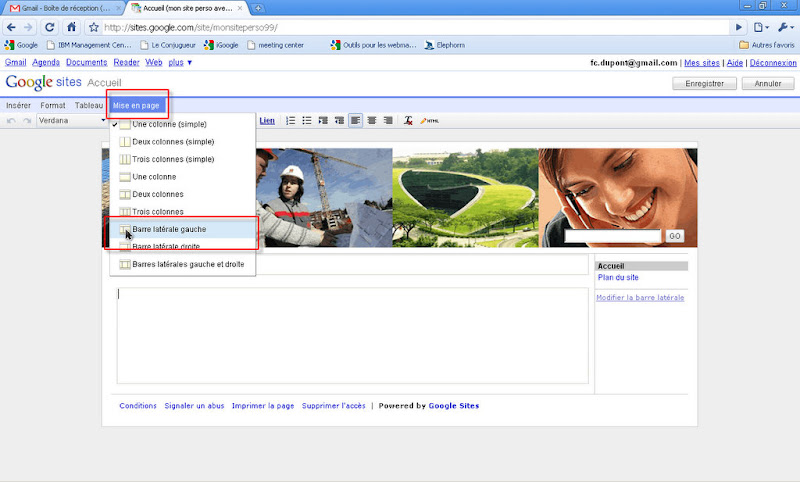800x482 pixels.
Task: Insert a bulleted list
Action: pyautogui.click(x=307, y=121)
